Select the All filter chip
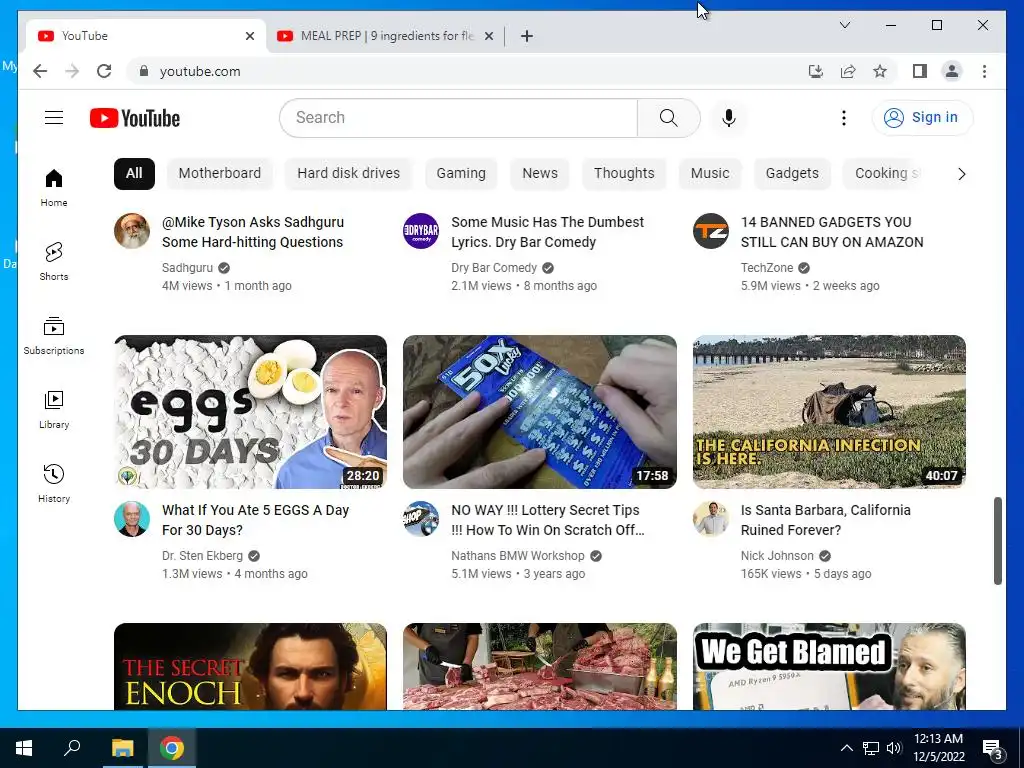The image size is (1024, 768). tap(134, 174)
